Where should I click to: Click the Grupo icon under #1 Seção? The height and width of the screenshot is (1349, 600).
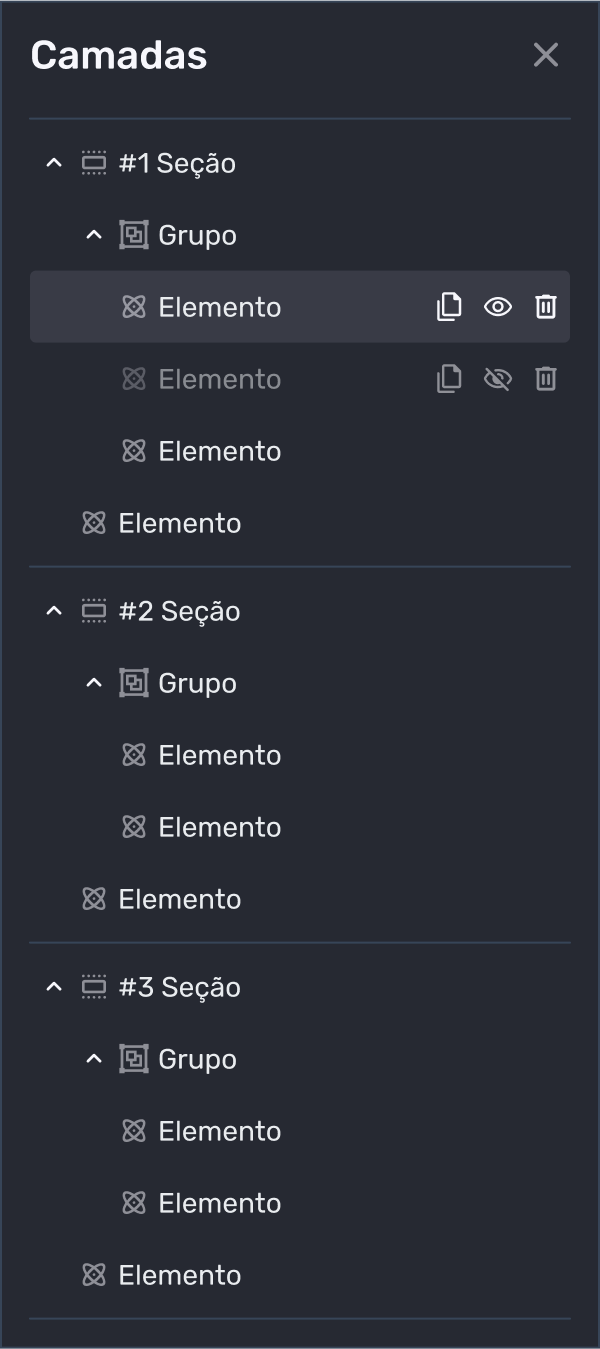click(x=134, y=235)
